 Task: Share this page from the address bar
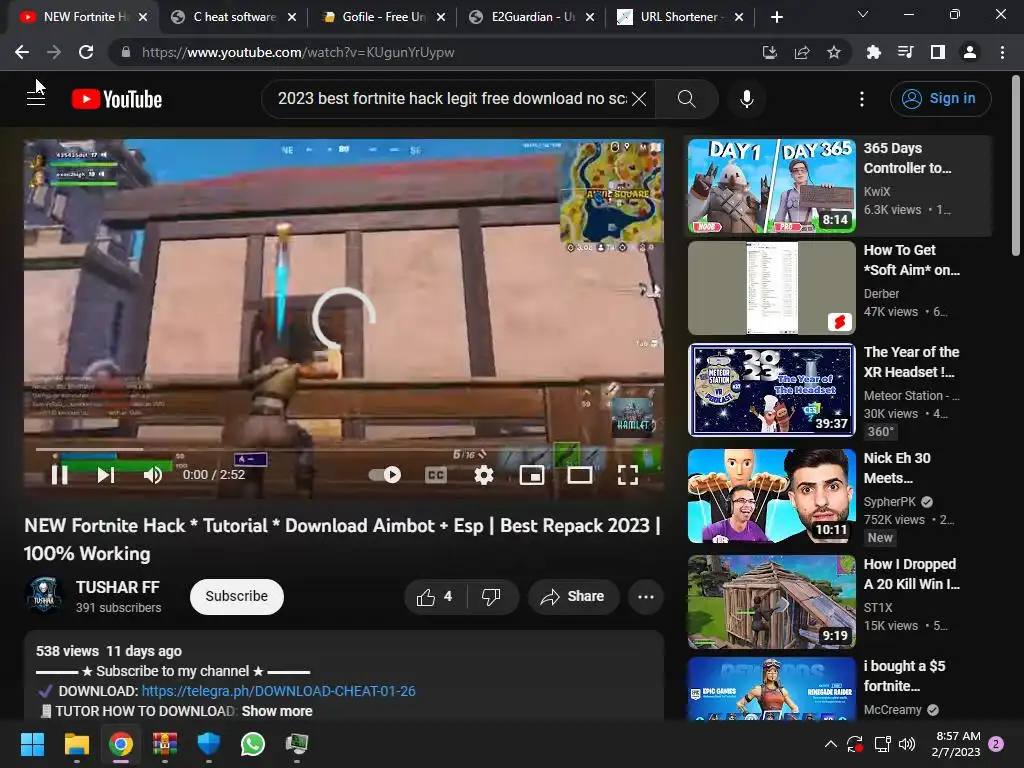point(802,52)
